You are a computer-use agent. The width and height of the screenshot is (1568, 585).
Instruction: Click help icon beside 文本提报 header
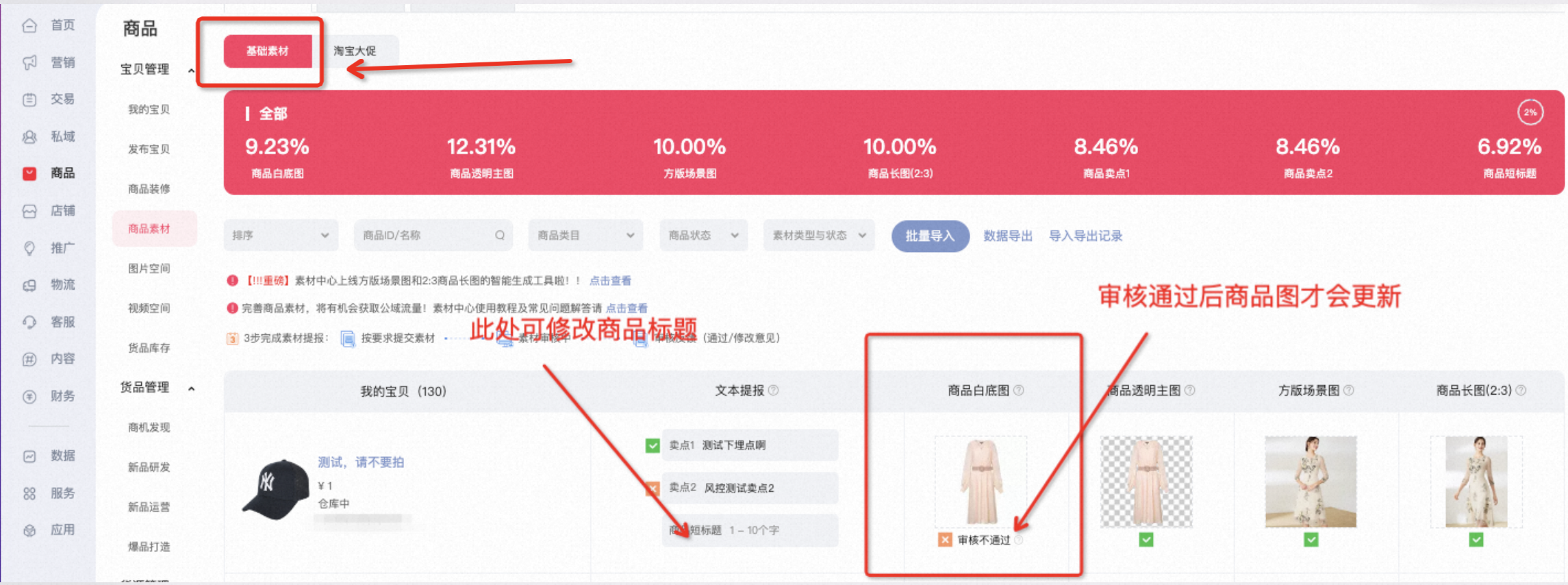coord(774,390)
